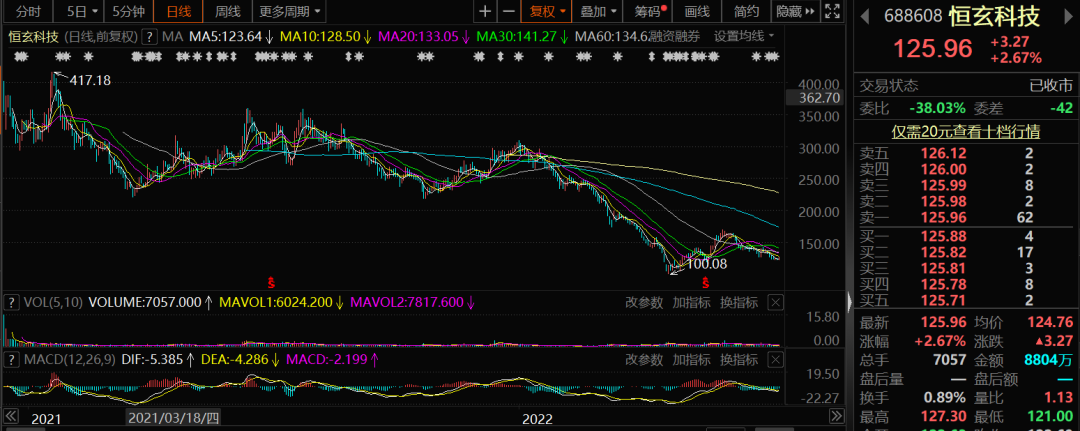Click MA5:123.64 value

225,36
